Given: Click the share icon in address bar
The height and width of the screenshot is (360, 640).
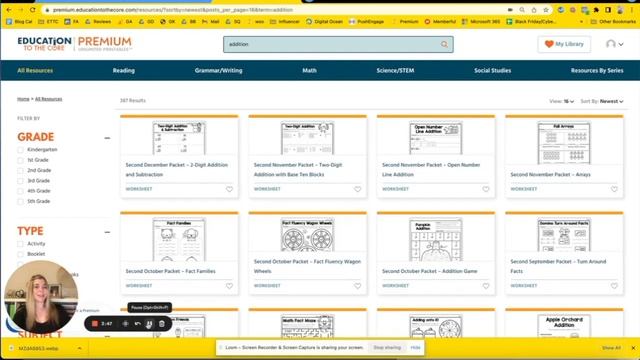Looking at the screenshot, I should click(534, 10).
